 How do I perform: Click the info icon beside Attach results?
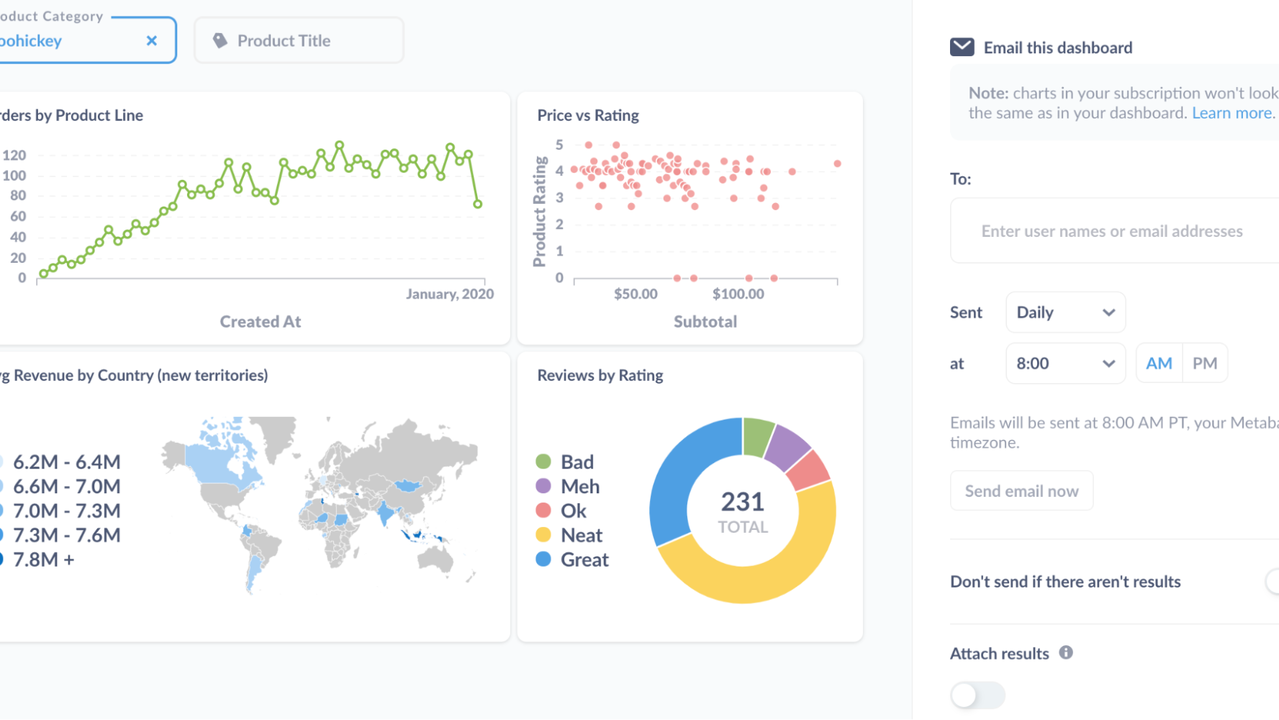[1065, 653]
